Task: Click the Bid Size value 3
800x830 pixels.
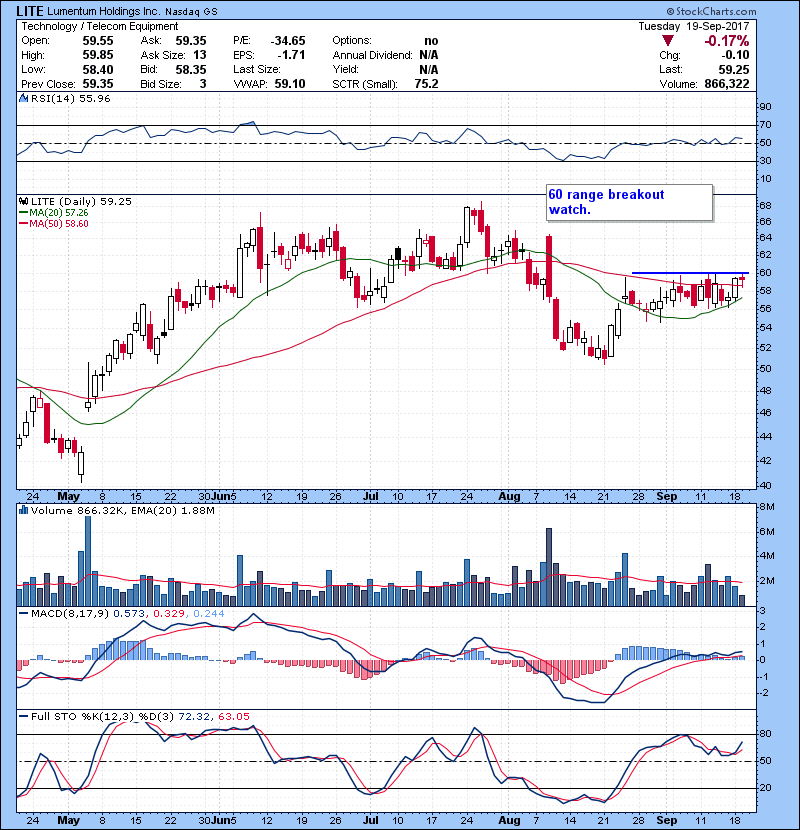Action: (203, 84)
